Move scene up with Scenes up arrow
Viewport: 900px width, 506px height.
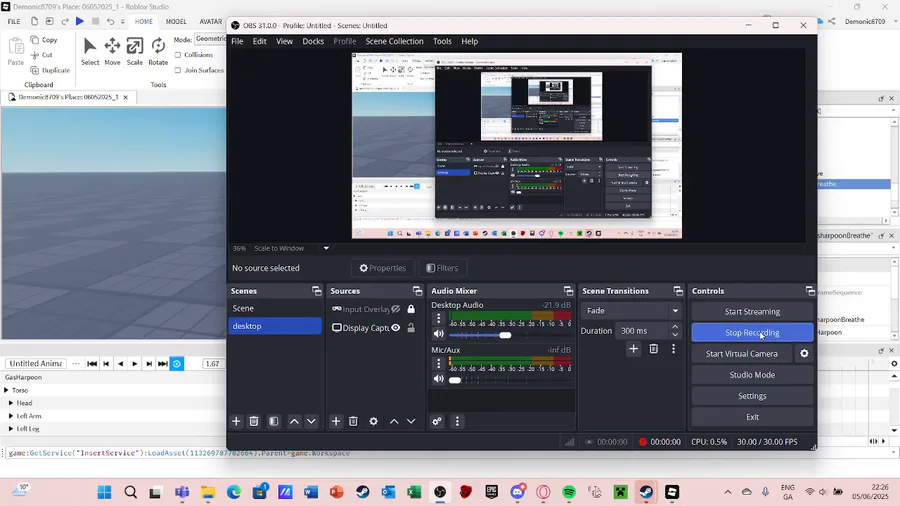[294, 421]
